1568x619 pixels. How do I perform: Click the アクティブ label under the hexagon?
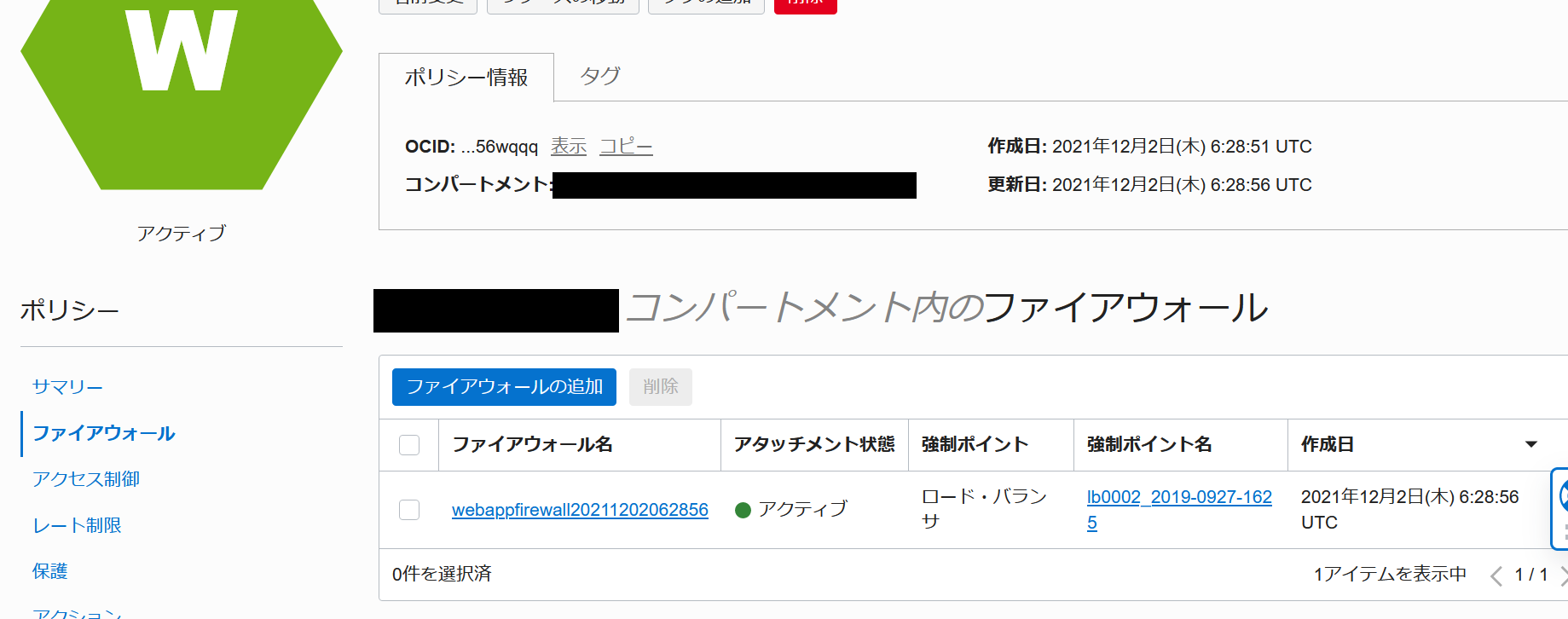[x=182, y=233]
